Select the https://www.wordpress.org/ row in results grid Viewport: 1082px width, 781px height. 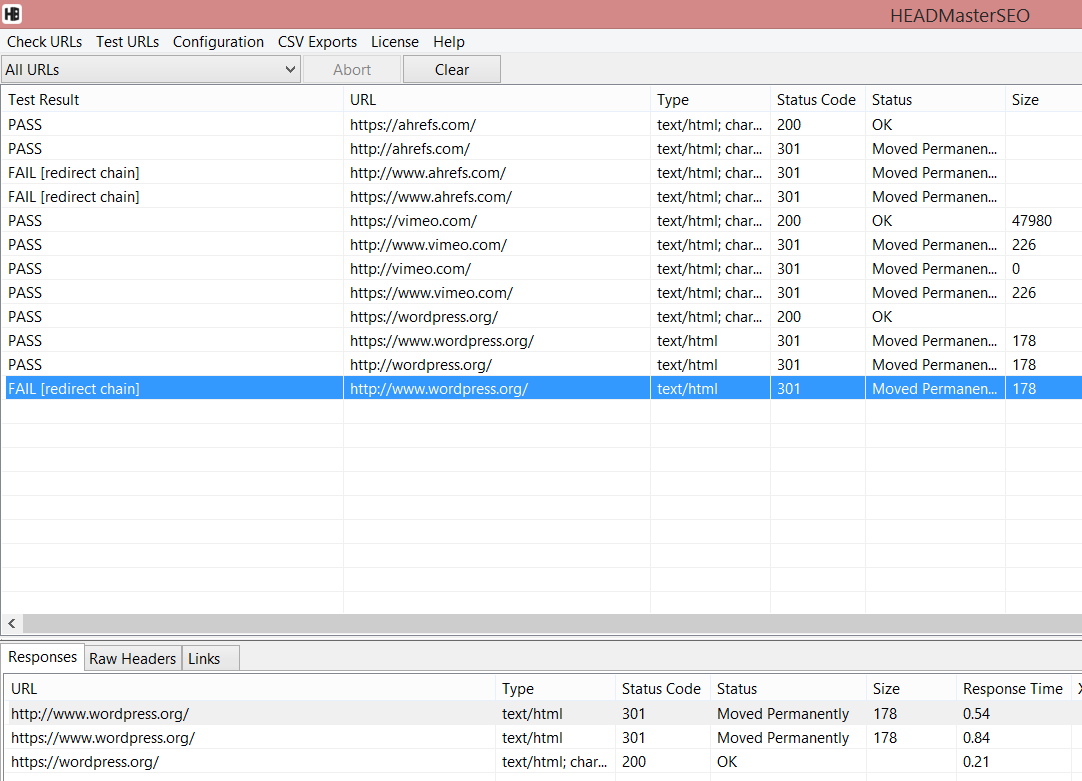click(542, 341)
